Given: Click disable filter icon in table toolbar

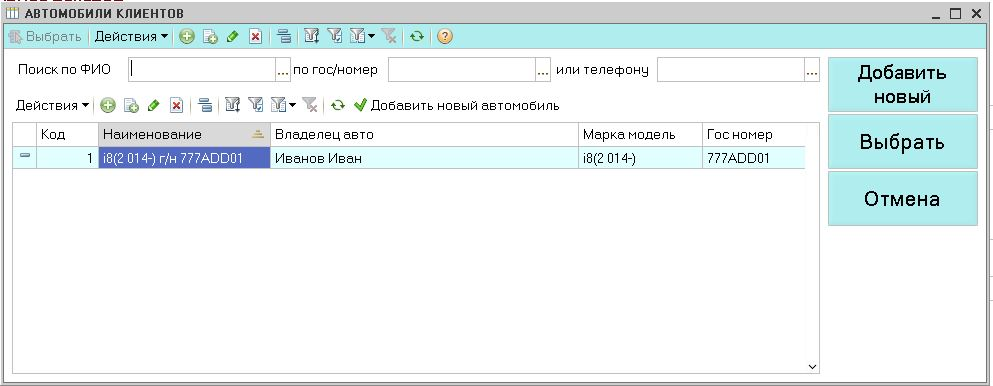Looking at the screenshot, I should [310, 106].
